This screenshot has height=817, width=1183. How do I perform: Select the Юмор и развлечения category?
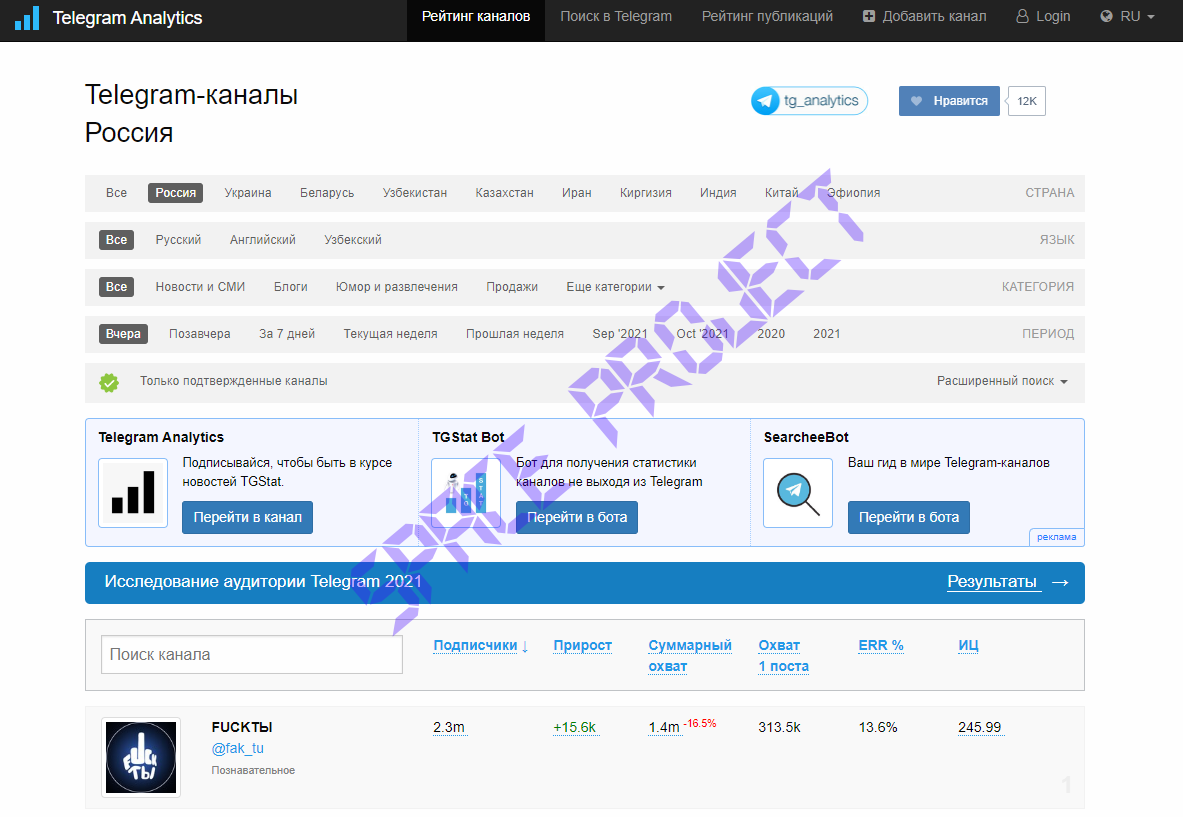point(397,287)
